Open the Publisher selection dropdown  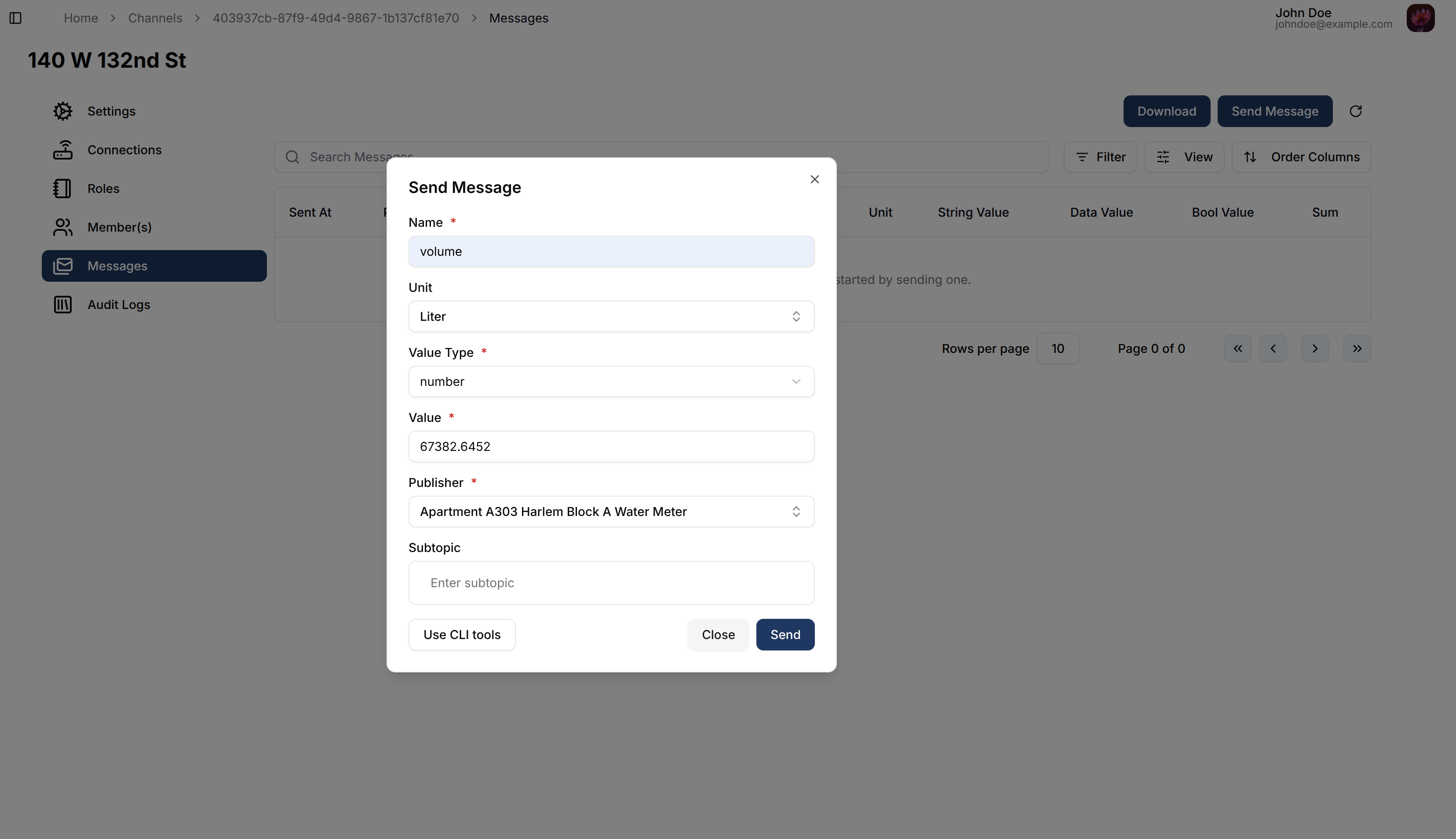(611, 512)
